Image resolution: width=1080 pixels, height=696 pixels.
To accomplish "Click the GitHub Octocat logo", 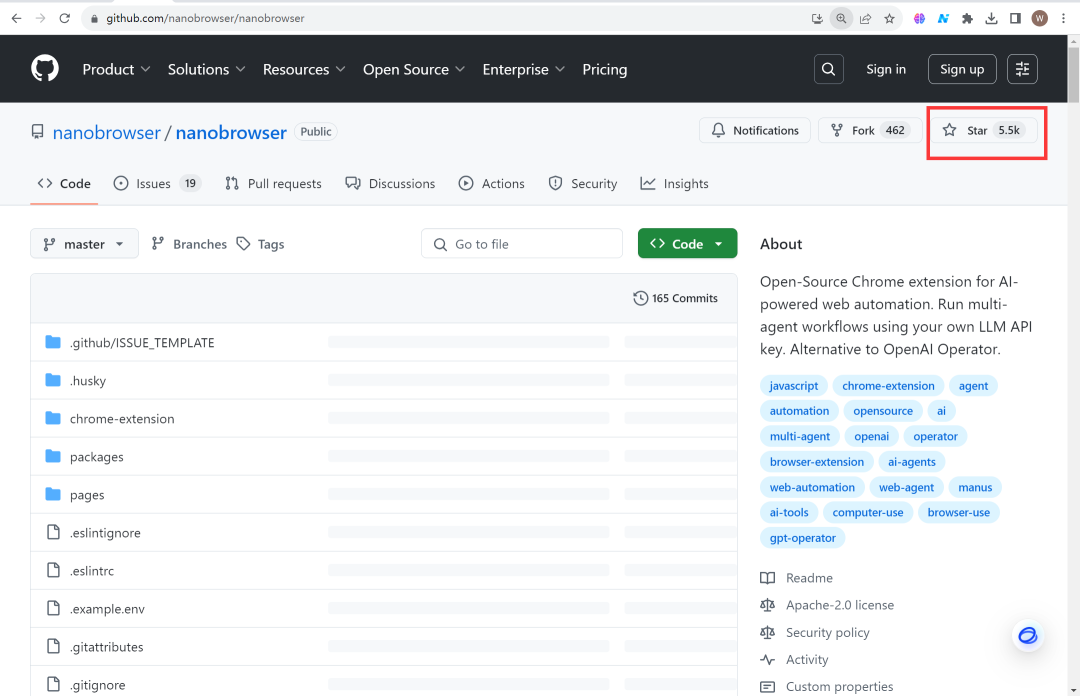I will [x=45, y=69].
